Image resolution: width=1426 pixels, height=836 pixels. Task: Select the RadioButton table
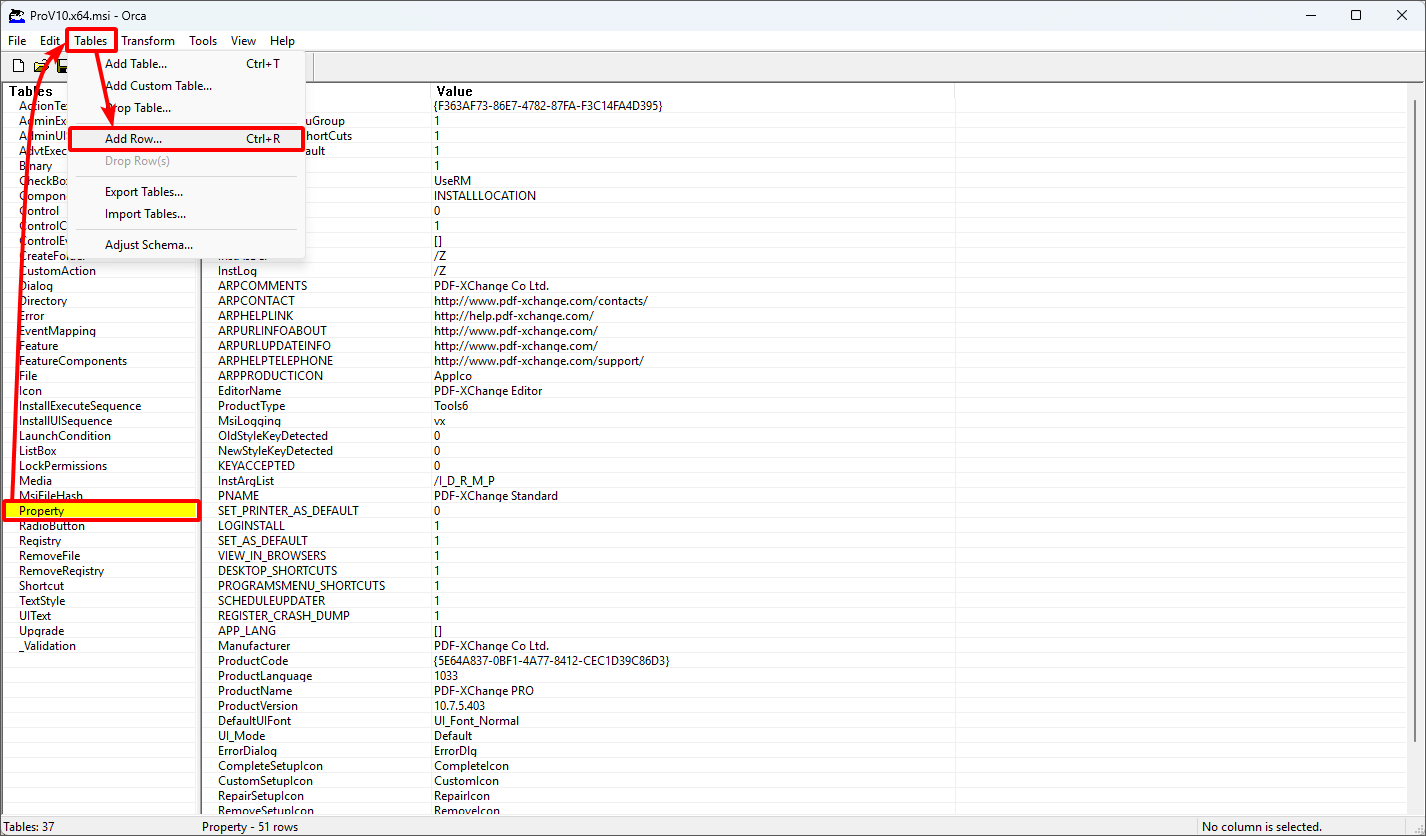52,526
